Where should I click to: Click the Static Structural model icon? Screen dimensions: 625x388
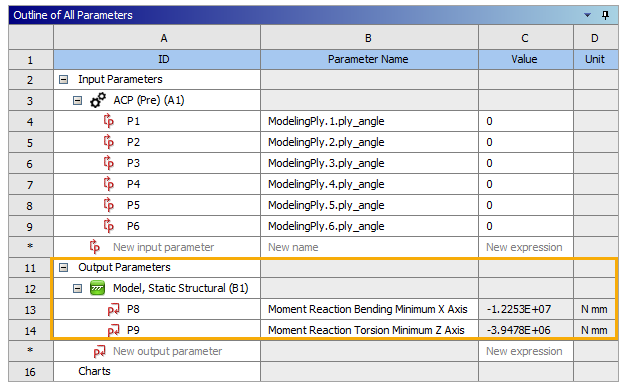click(97, 288)
